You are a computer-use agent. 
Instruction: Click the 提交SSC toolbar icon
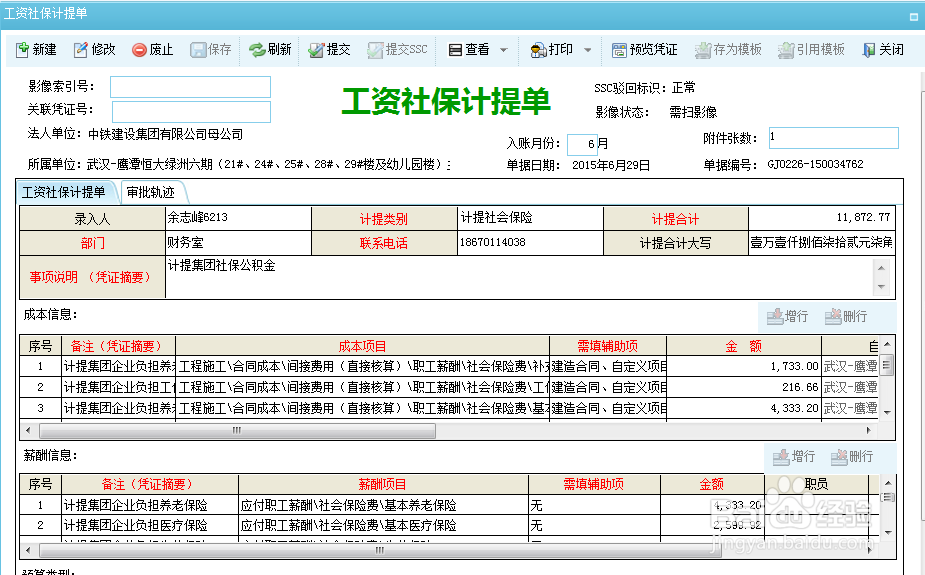click(375, 50)
